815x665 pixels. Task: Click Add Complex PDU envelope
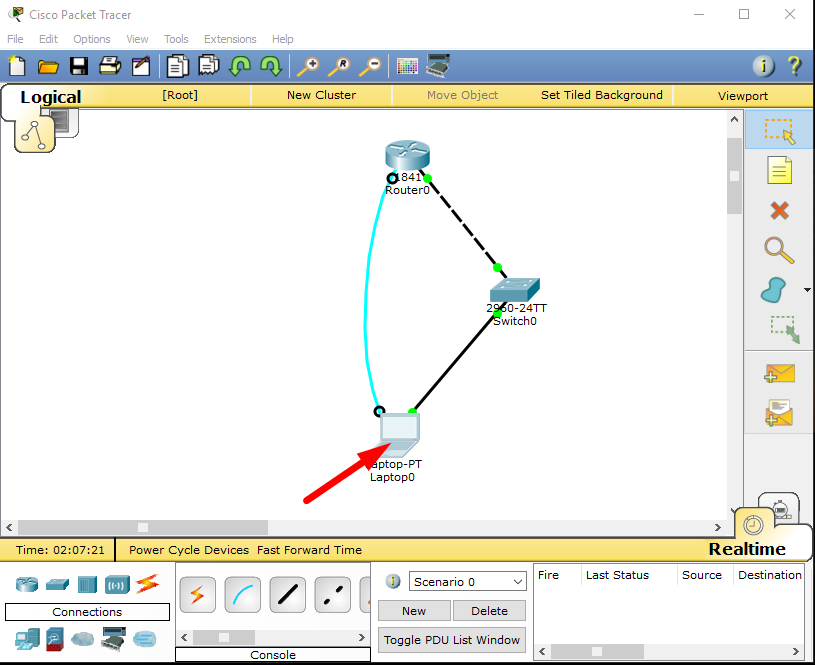[779, 413]
